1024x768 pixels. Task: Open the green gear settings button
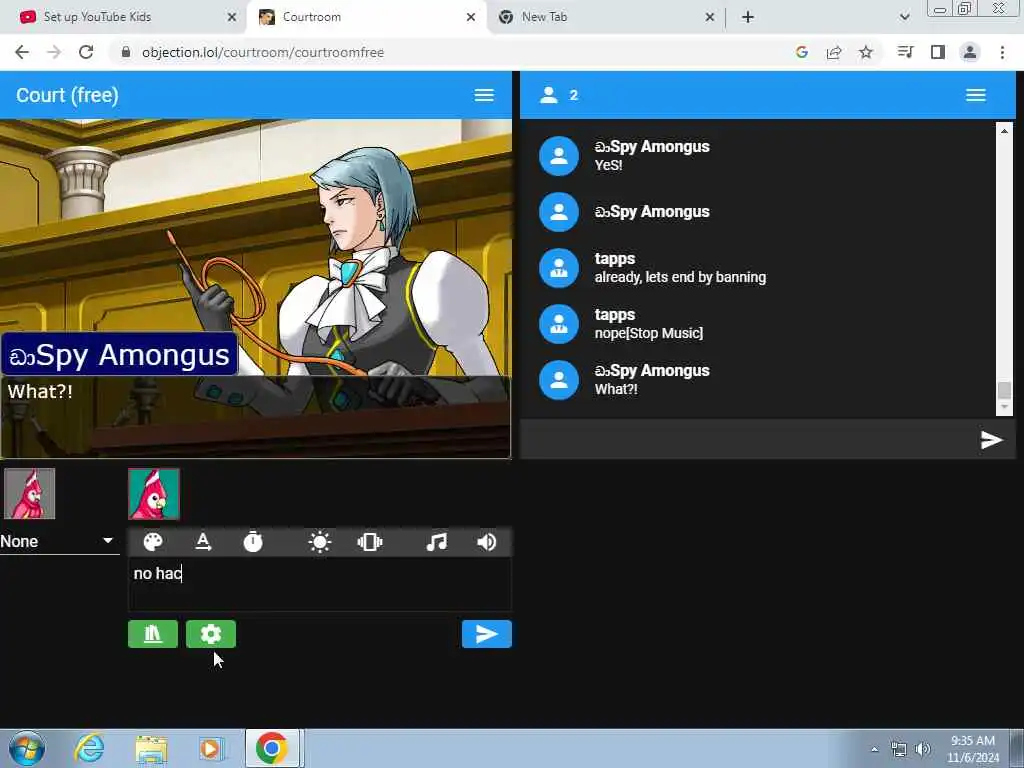click(211, 634)
